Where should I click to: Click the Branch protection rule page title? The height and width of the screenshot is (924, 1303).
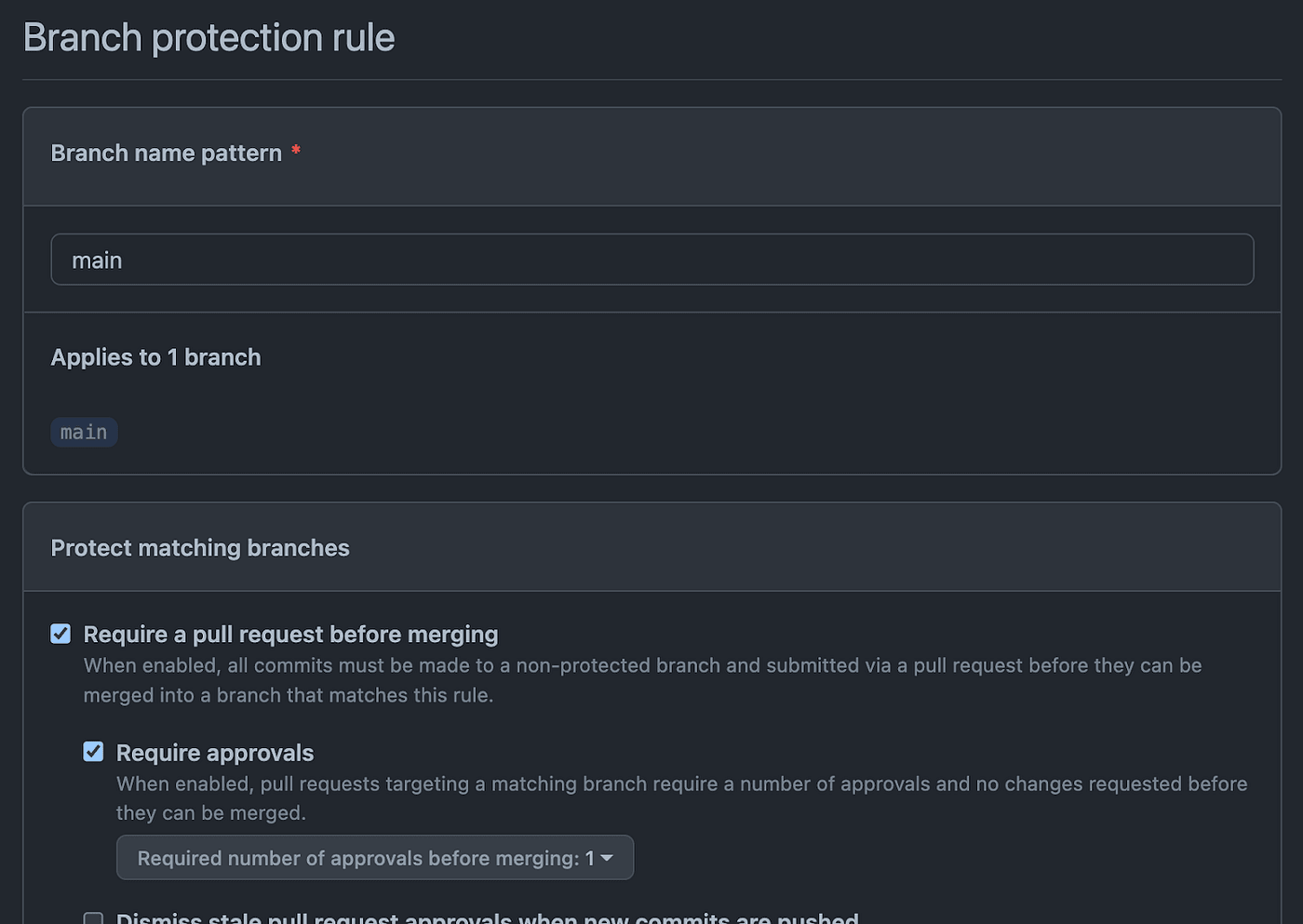pyautogui.click(x=208, y=38)
